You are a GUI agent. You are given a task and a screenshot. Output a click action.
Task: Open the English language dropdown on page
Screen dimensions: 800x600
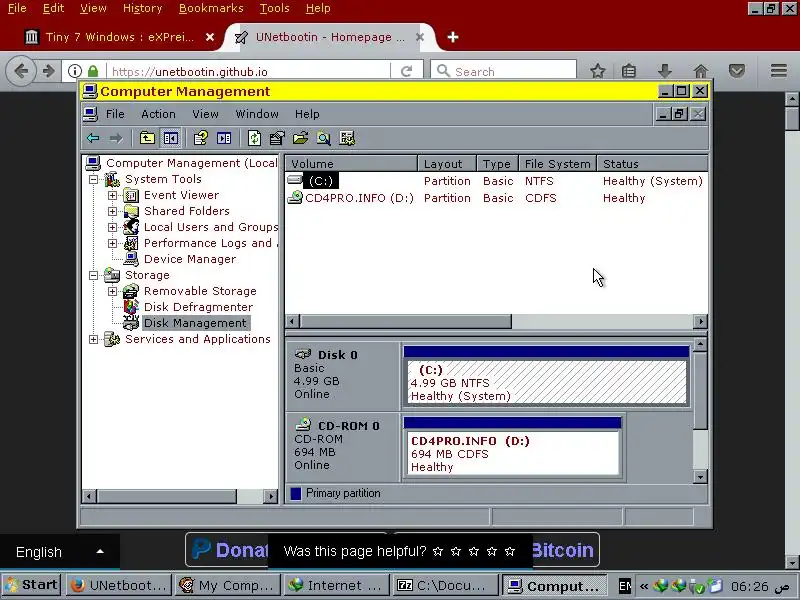point(60,552)
